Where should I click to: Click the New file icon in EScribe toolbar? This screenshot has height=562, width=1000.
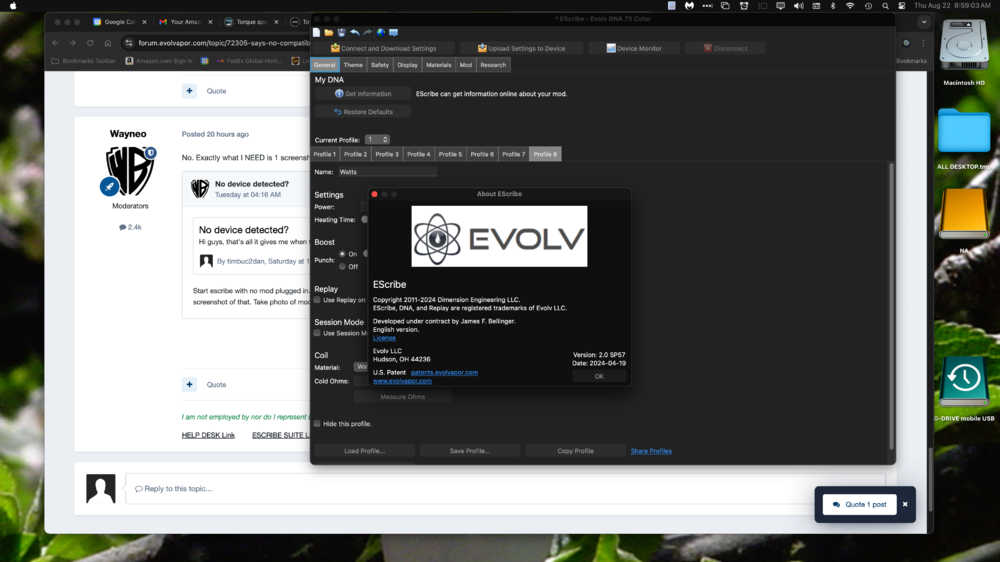pyautogui.click(x=317, y=33)
